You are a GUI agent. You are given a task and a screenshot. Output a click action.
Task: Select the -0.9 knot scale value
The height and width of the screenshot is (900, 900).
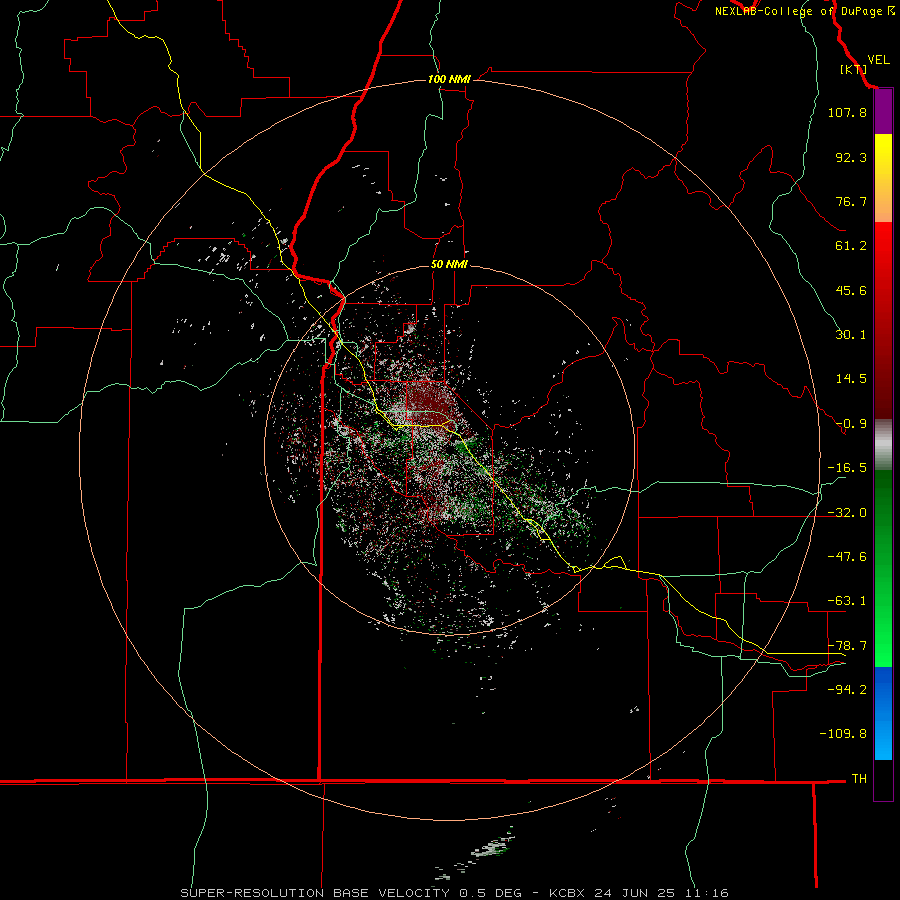[851, 424]
